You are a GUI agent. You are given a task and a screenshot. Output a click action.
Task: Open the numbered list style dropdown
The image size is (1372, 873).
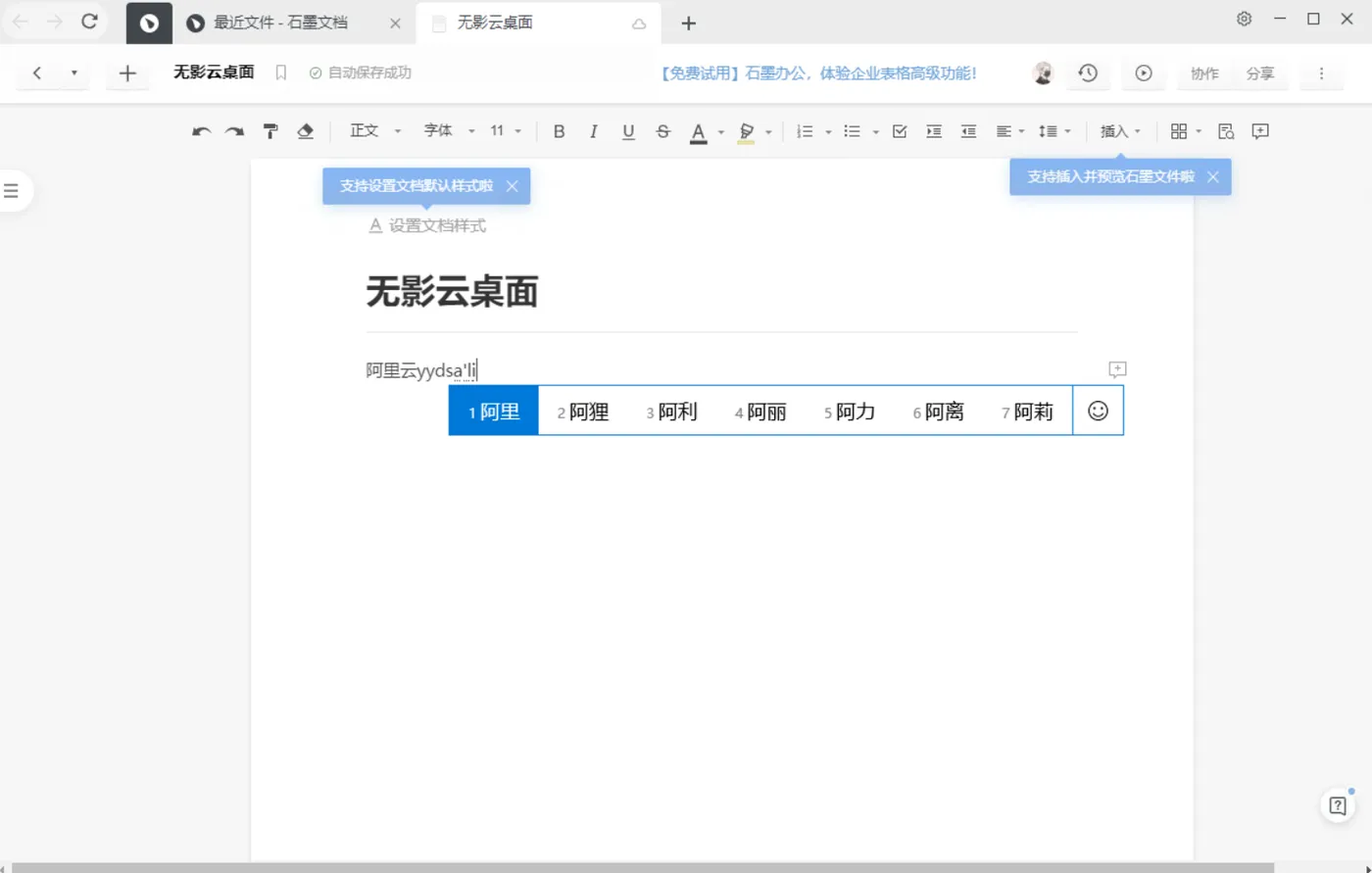pyautogui.click(x=828, y=132)
